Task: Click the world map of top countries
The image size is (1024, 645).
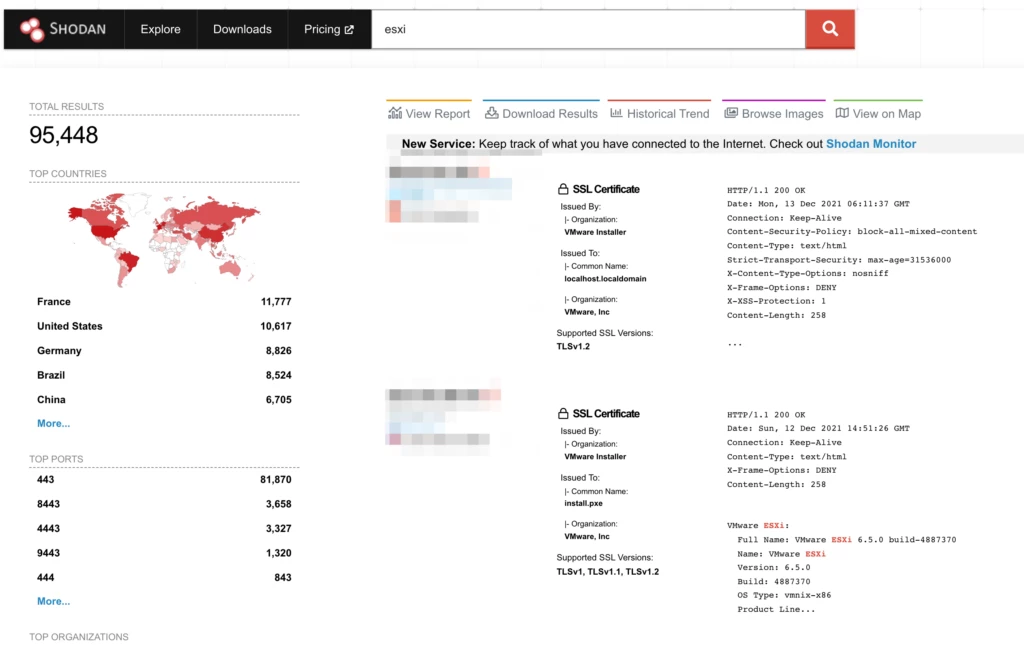Action: coord(164,238)
